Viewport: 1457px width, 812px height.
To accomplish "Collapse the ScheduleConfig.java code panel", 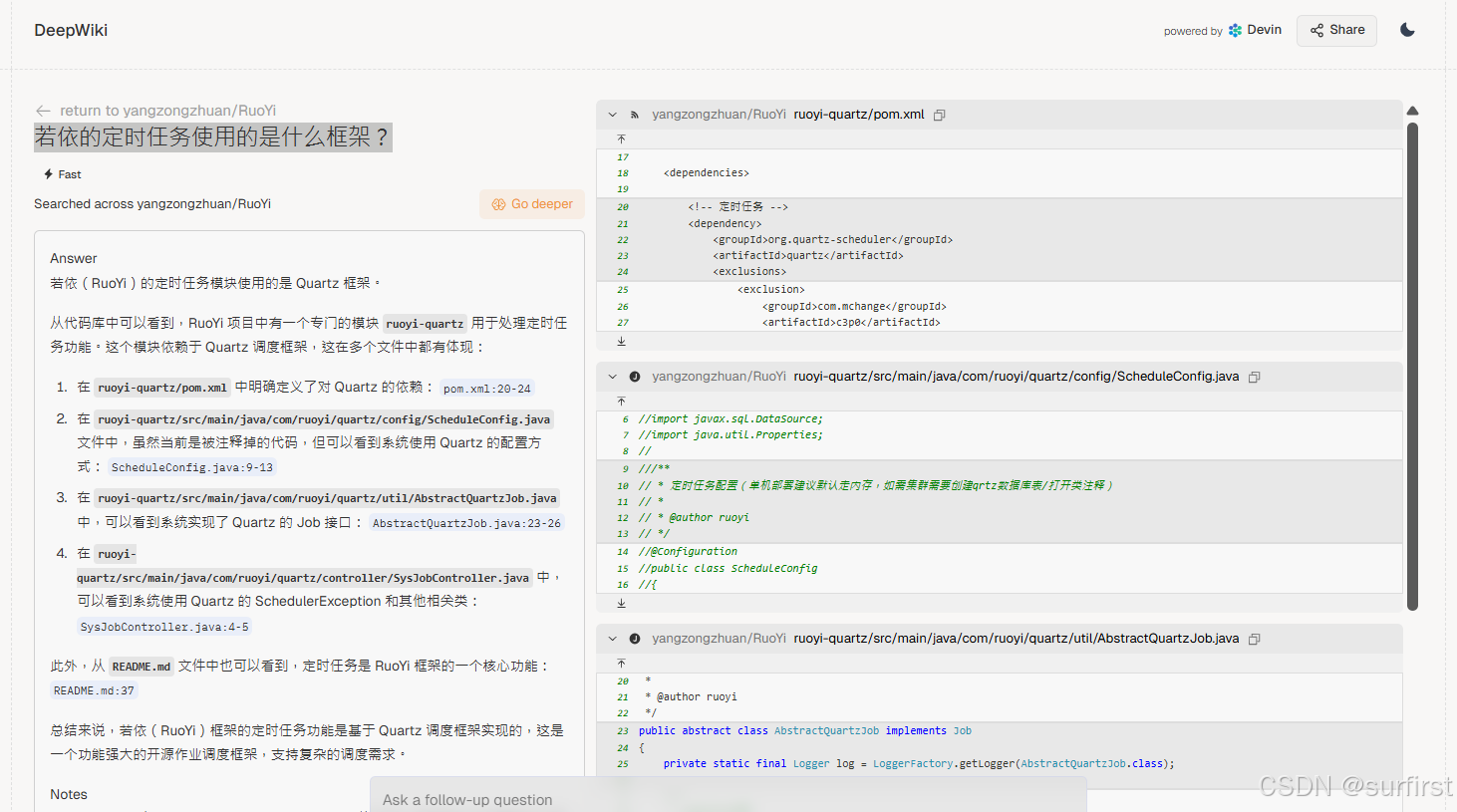I will 612,377.
